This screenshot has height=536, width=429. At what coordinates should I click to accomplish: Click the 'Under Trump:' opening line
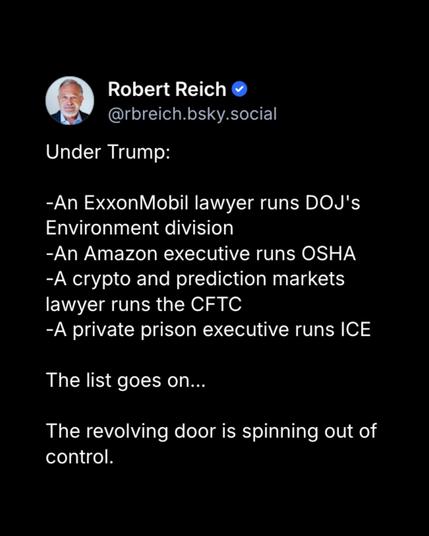[108, 152]
